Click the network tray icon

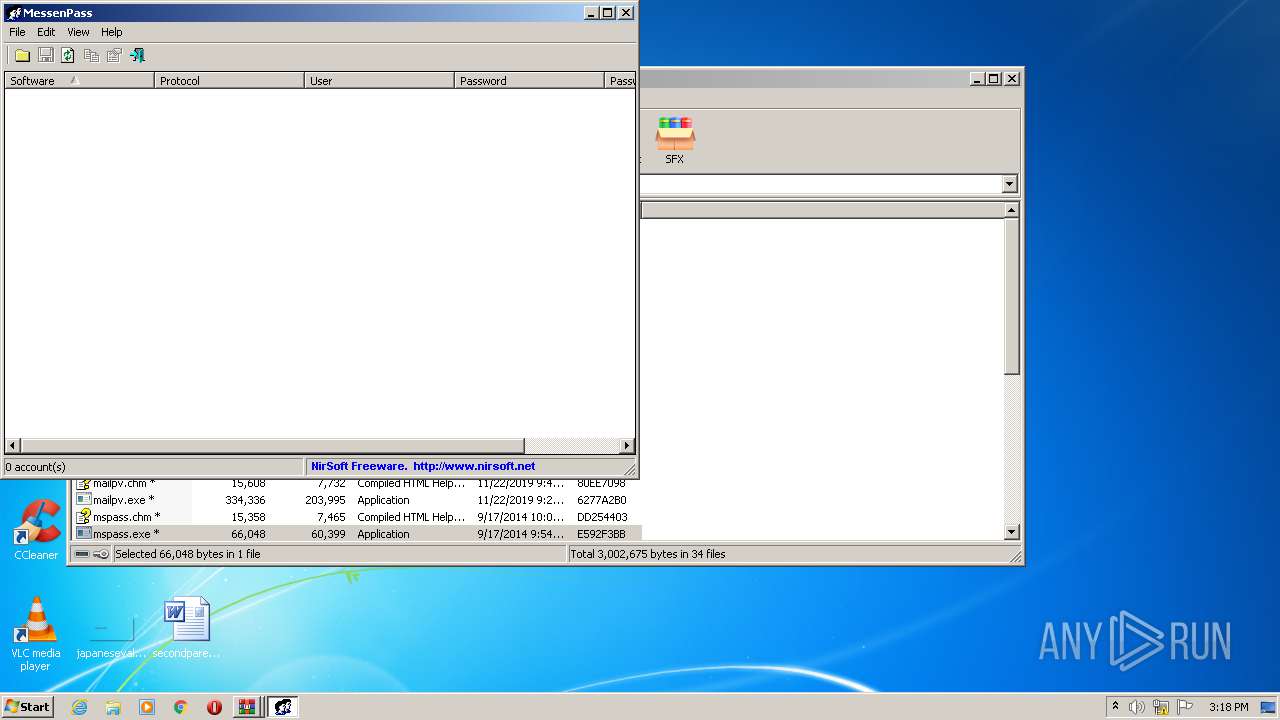(x=1161, y=707)
